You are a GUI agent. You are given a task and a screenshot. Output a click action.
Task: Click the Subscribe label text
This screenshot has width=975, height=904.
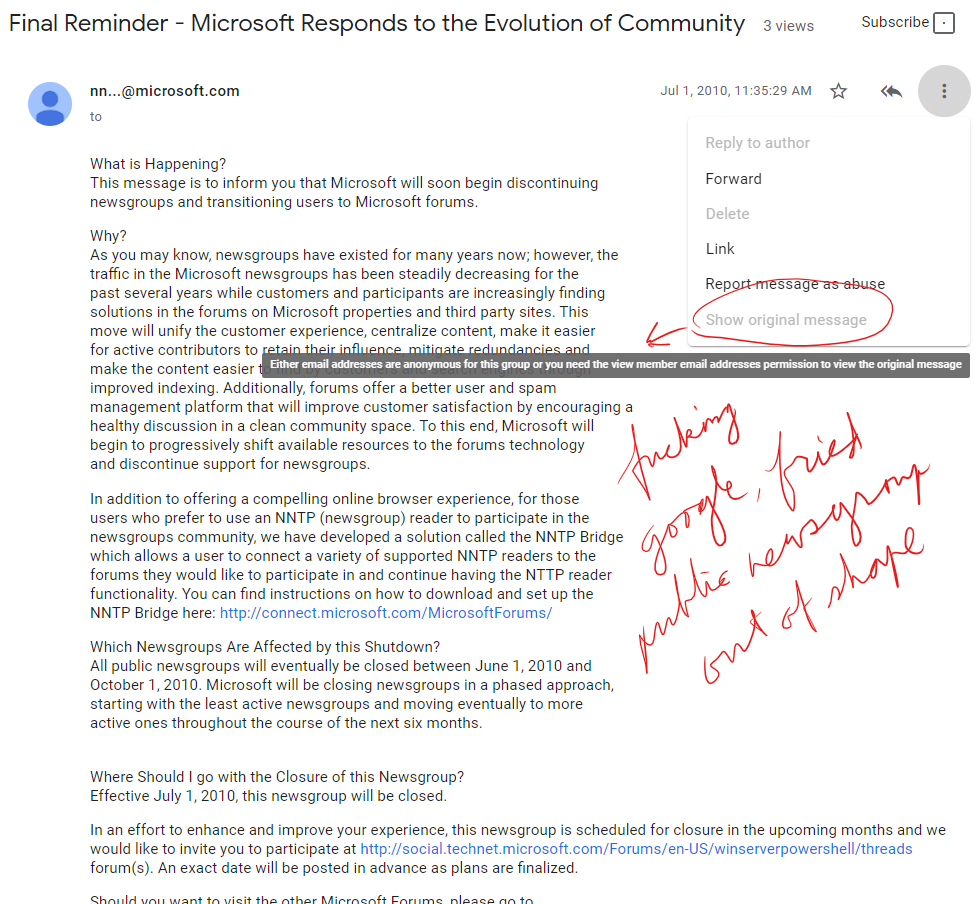(x=895, y=22)
